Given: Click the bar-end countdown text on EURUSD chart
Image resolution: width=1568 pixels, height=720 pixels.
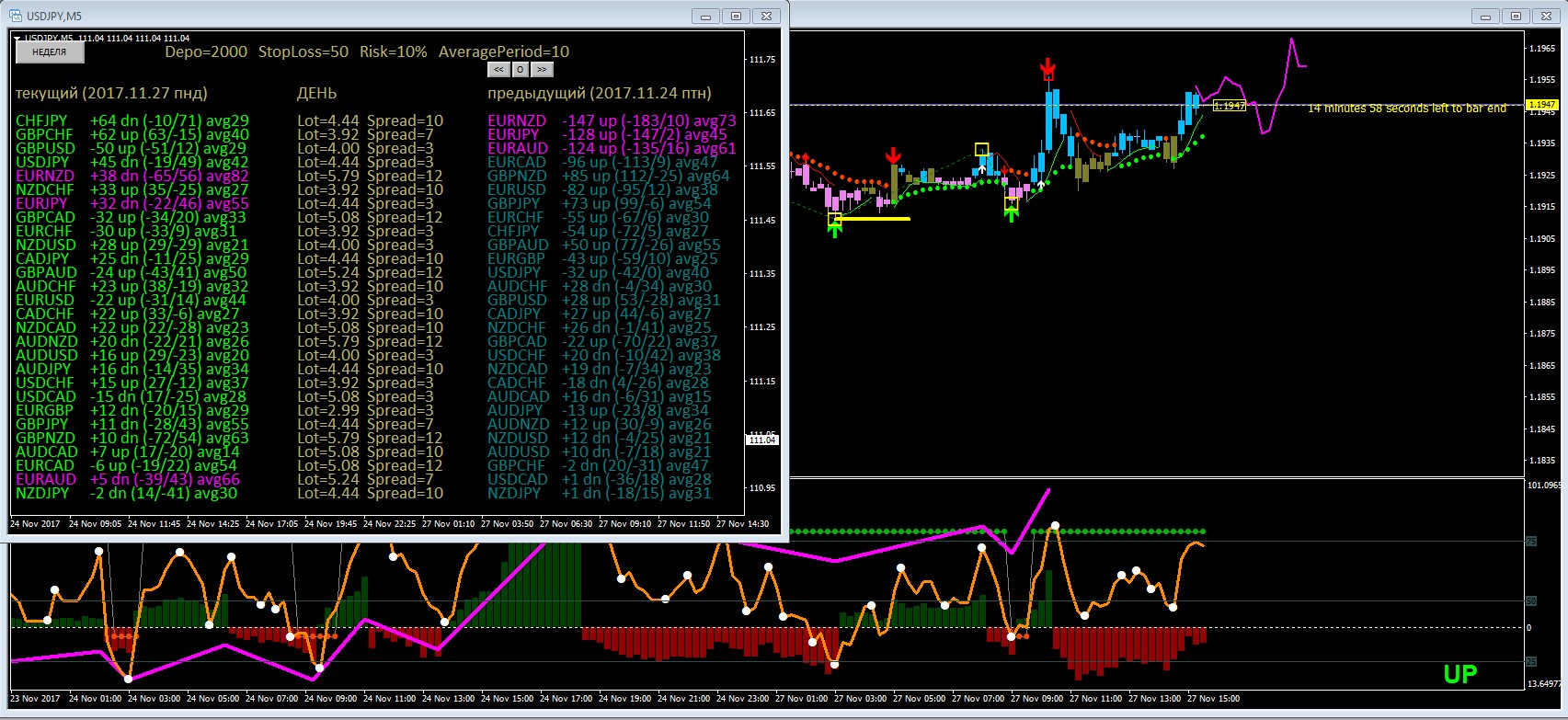Looking at the screenshot, I should (1407, 109).
